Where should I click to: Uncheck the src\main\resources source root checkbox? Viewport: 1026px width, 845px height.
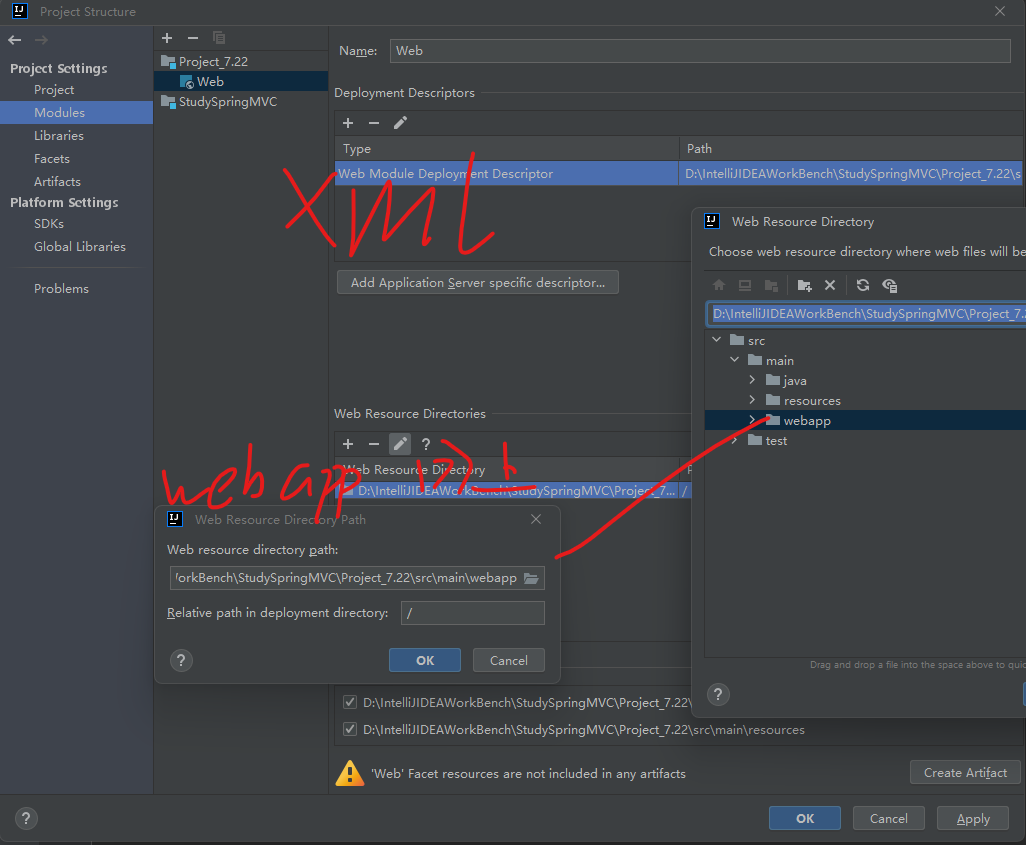click(350, 730)
